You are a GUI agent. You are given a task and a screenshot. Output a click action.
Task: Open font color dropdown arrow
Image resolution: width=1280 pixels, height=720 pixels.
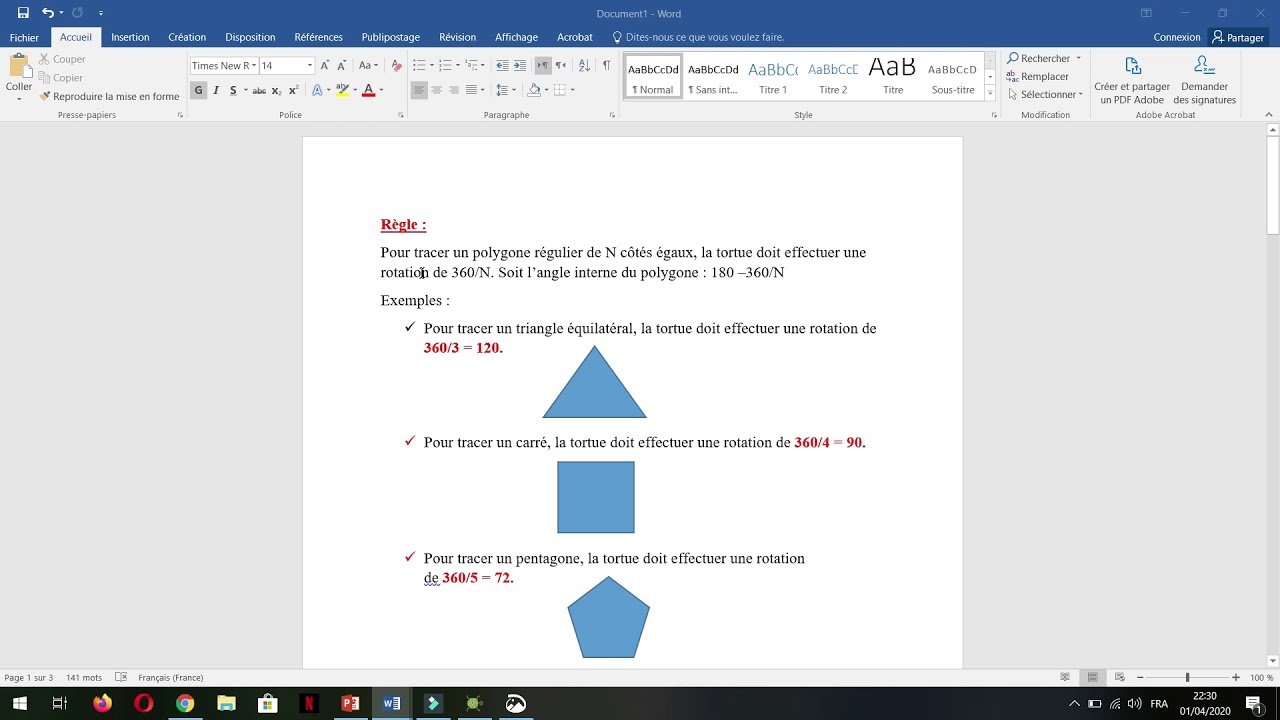(x=381, y=90)
